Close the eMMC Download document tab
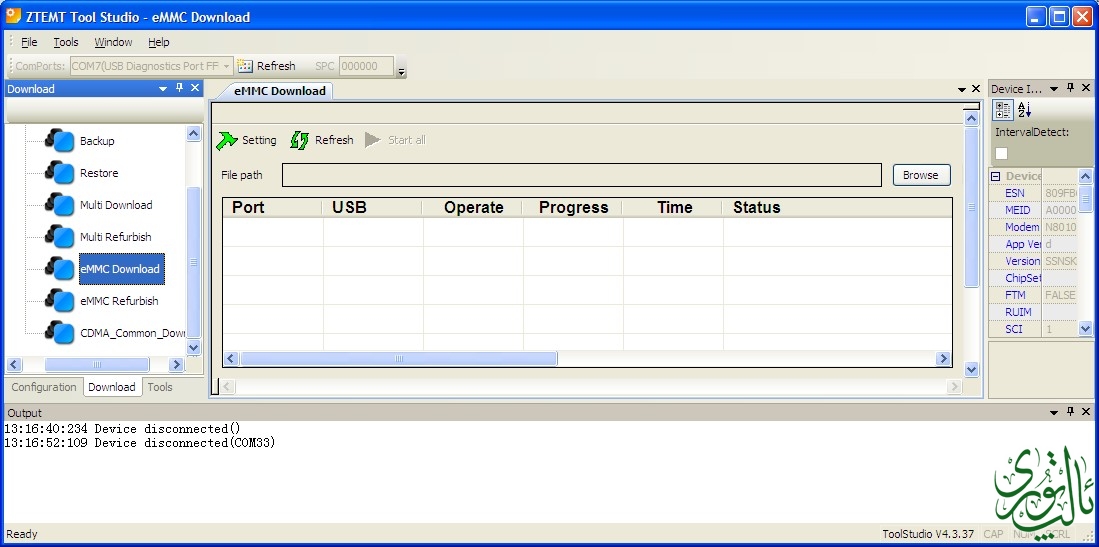The width and height of the screenshot is (1099, 547). [976, 89]
